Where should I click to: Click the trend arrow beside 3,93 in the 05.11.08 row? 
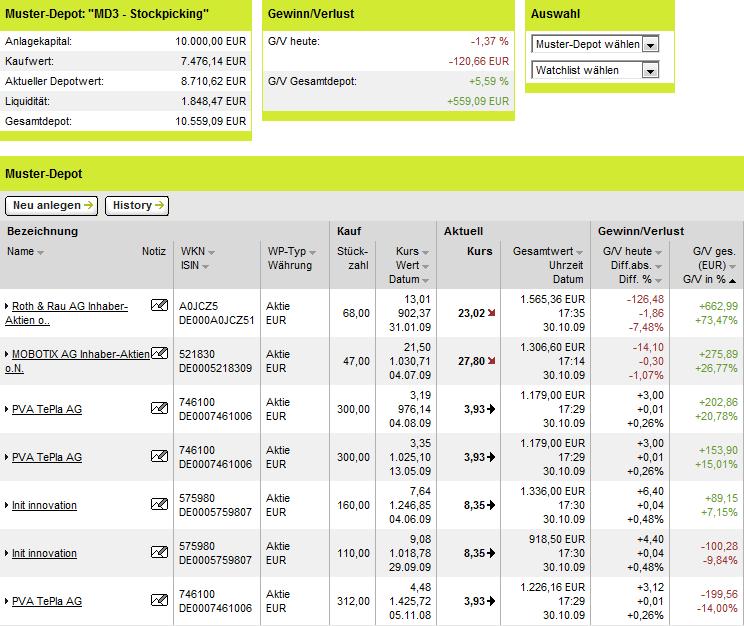491,601
